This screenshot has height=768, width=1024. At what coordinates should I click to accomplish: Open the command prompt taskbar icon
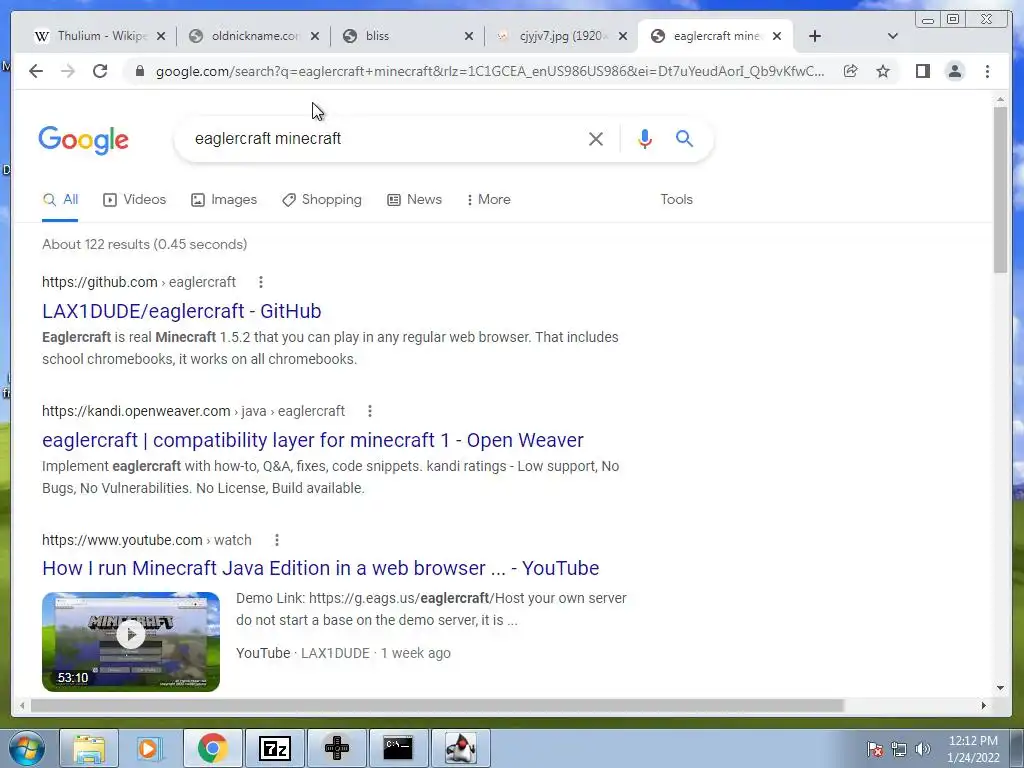[x=398, y=748]
